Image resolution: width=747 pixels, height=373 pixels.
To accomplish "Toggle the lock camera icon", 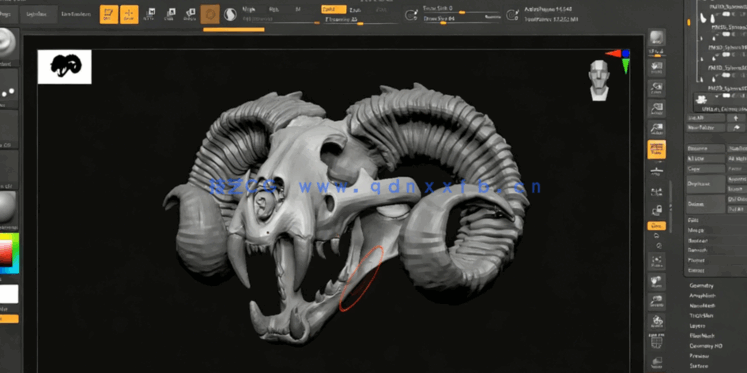I will 657,210.
